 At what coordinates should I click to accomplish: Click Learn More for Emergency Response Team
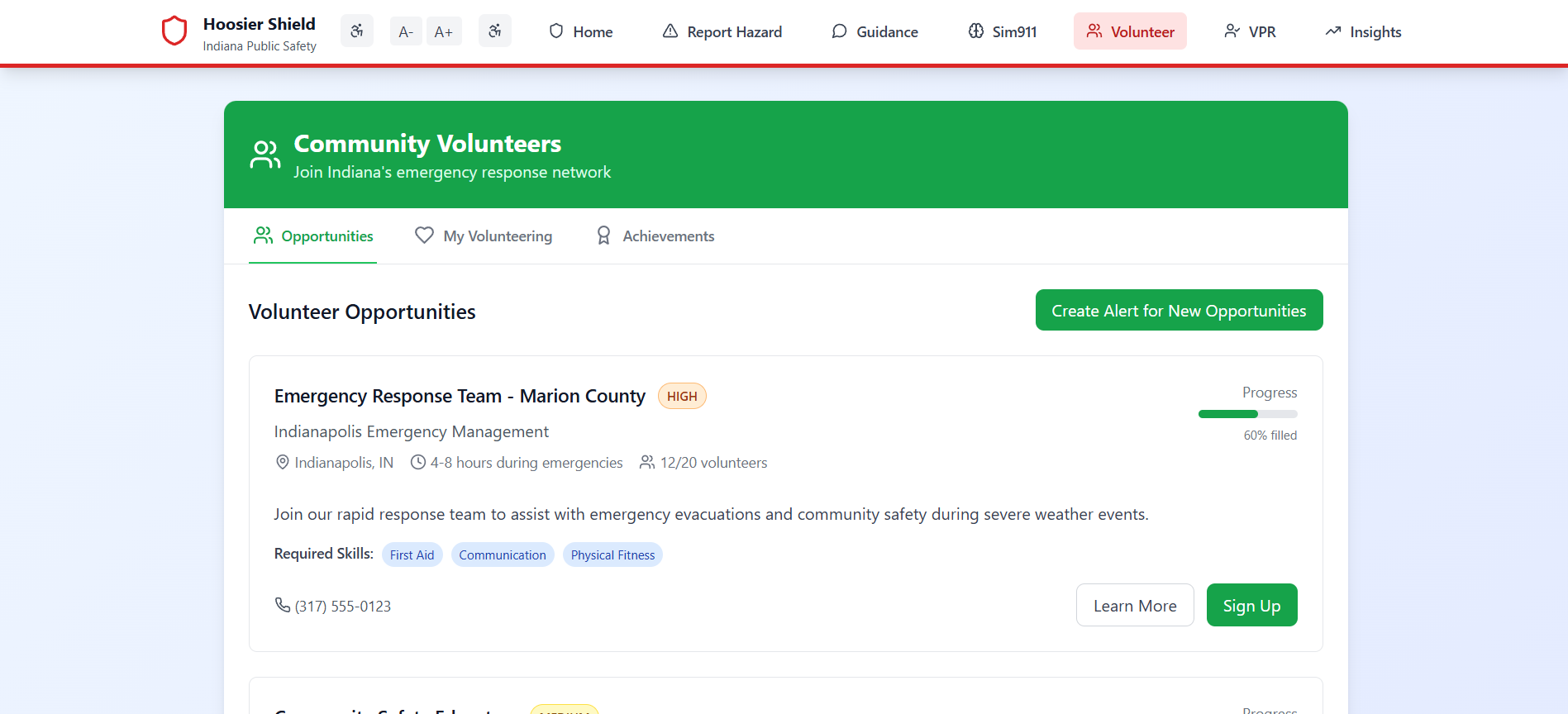(1135, 605)
